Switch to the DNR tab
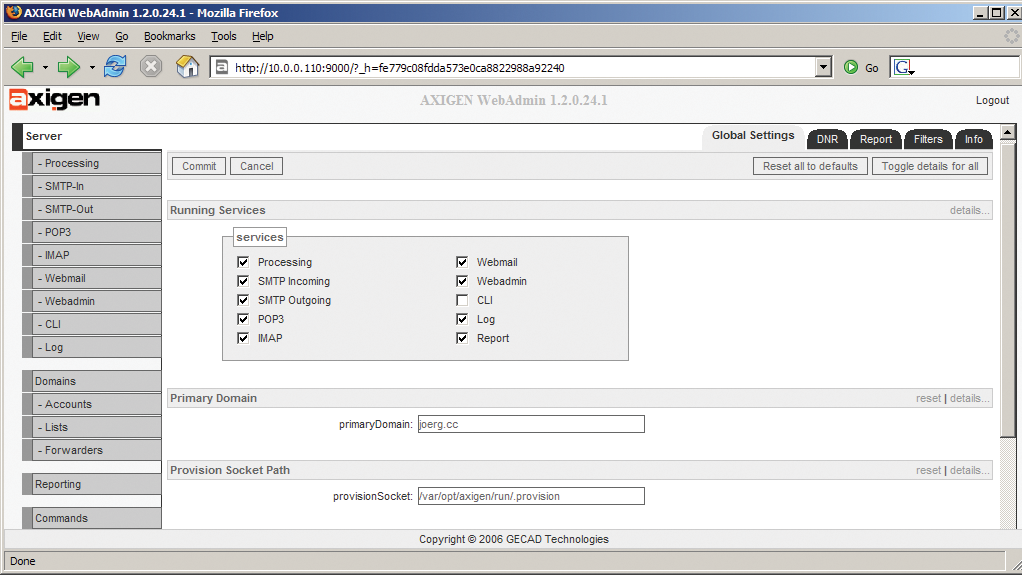 pos(827,139)
